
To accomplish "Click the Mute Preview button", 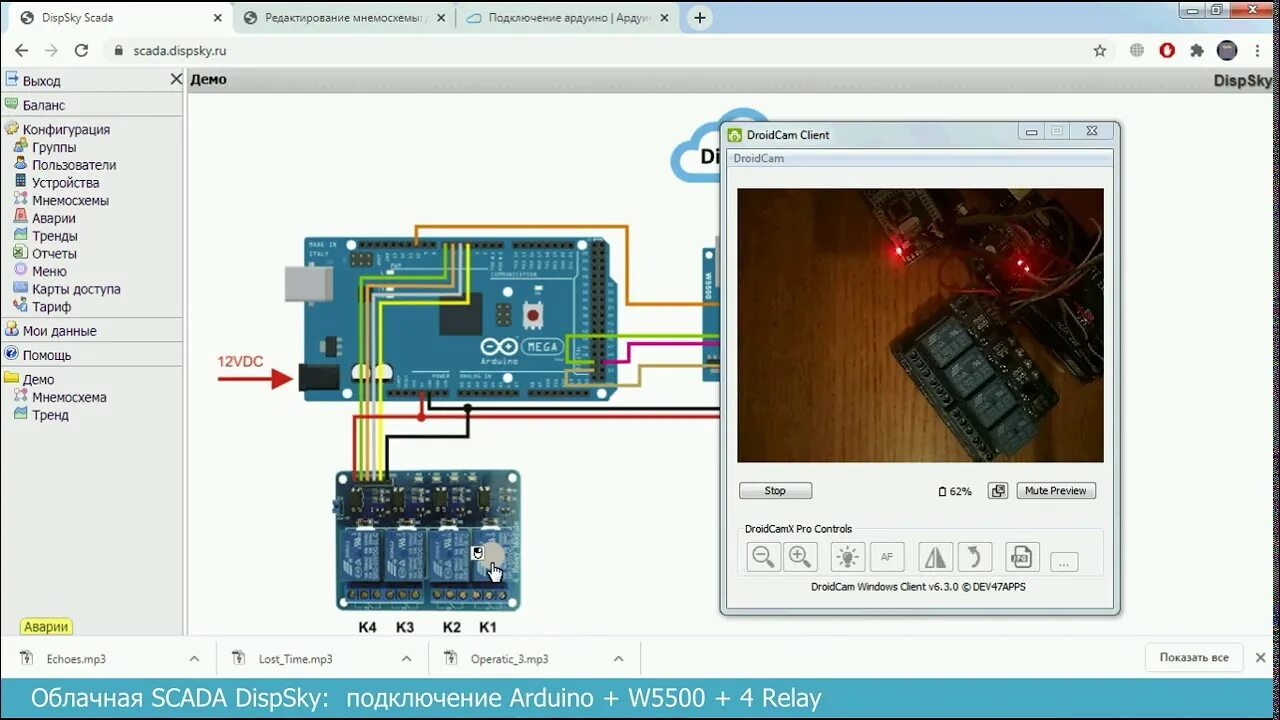I will pyautogui.click(x=1056, y=491).
